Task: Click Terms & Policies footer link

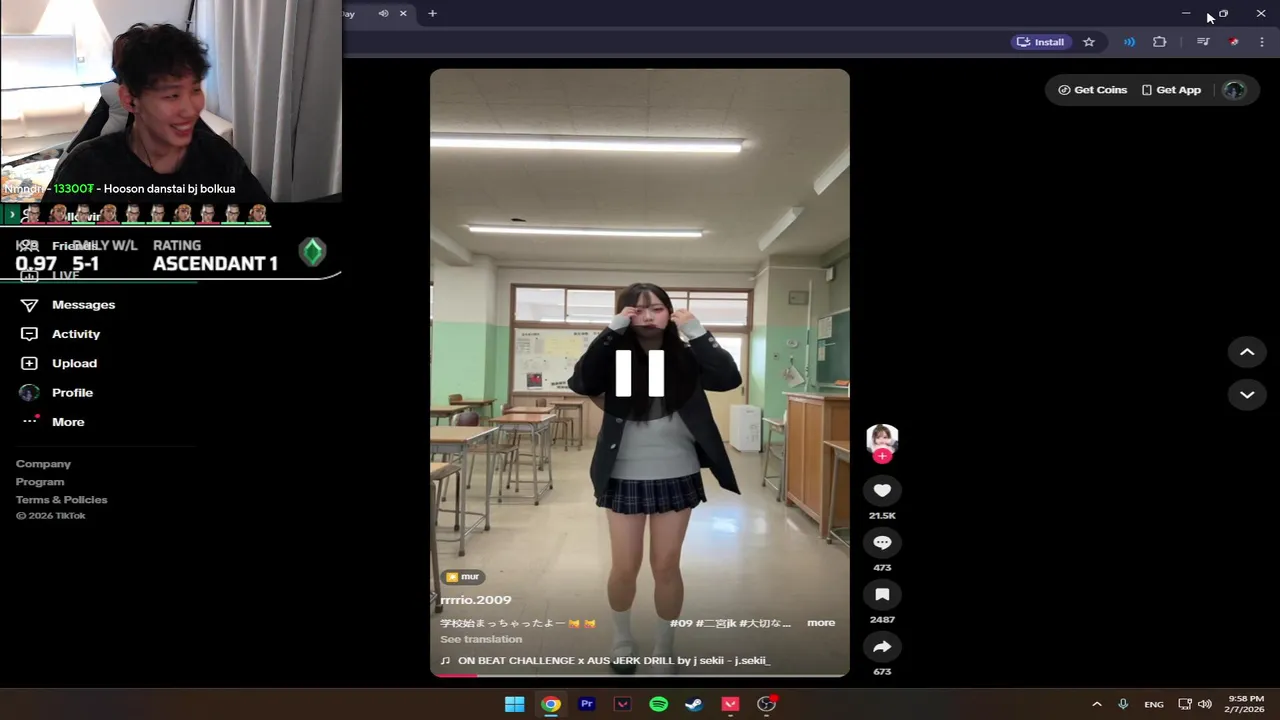Action: pos(61,500)
